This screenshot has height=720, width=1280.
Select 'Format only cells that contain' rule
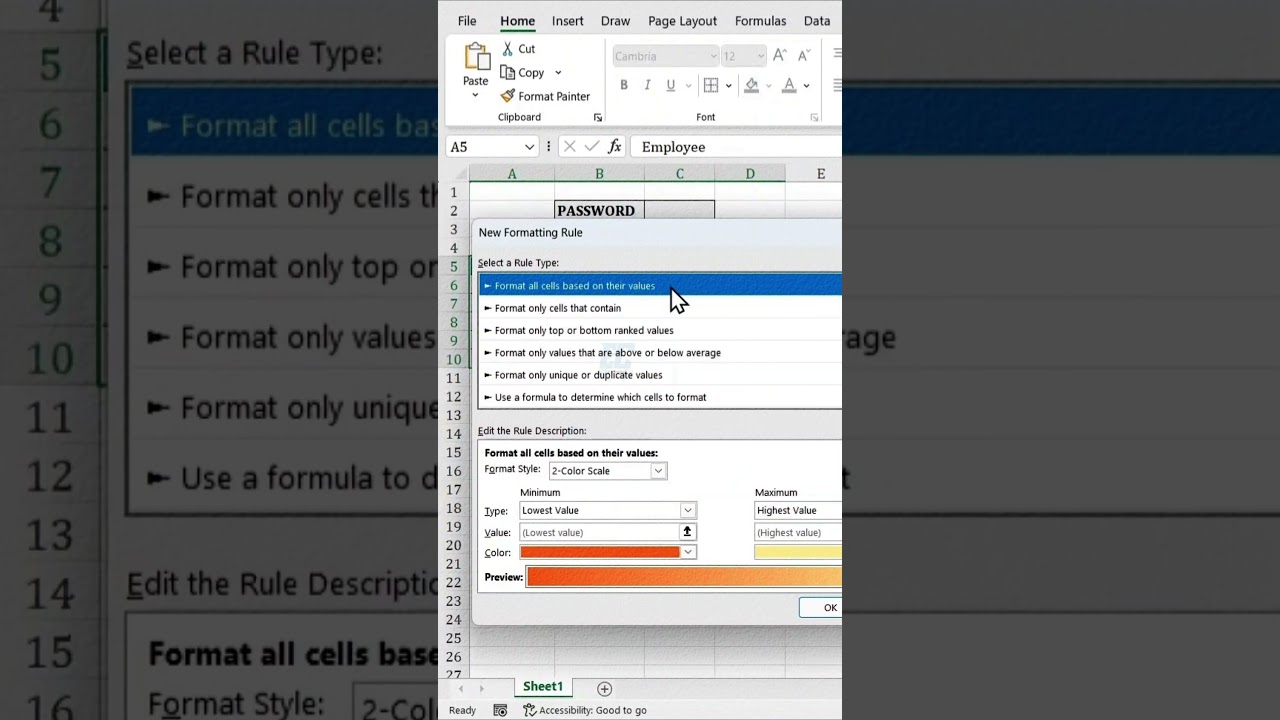tap(661, 308)
